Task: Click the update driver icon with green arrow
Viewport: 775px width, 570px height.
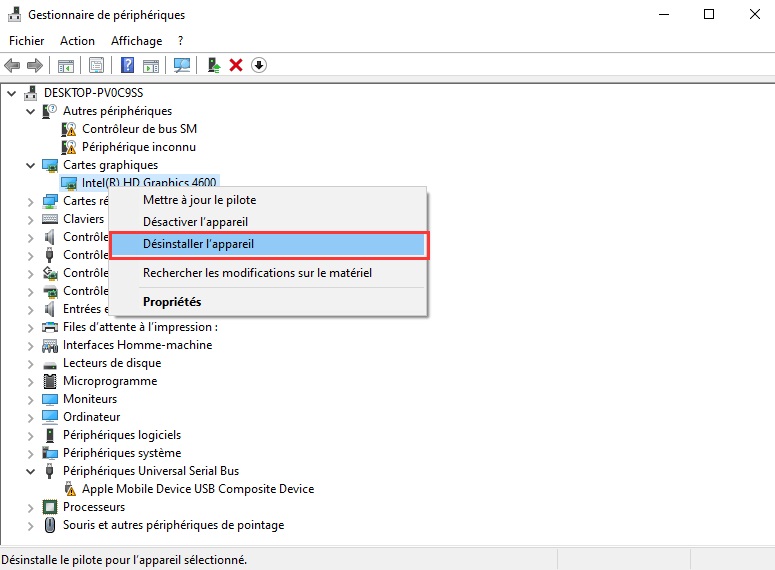Action: click(213, 65)
